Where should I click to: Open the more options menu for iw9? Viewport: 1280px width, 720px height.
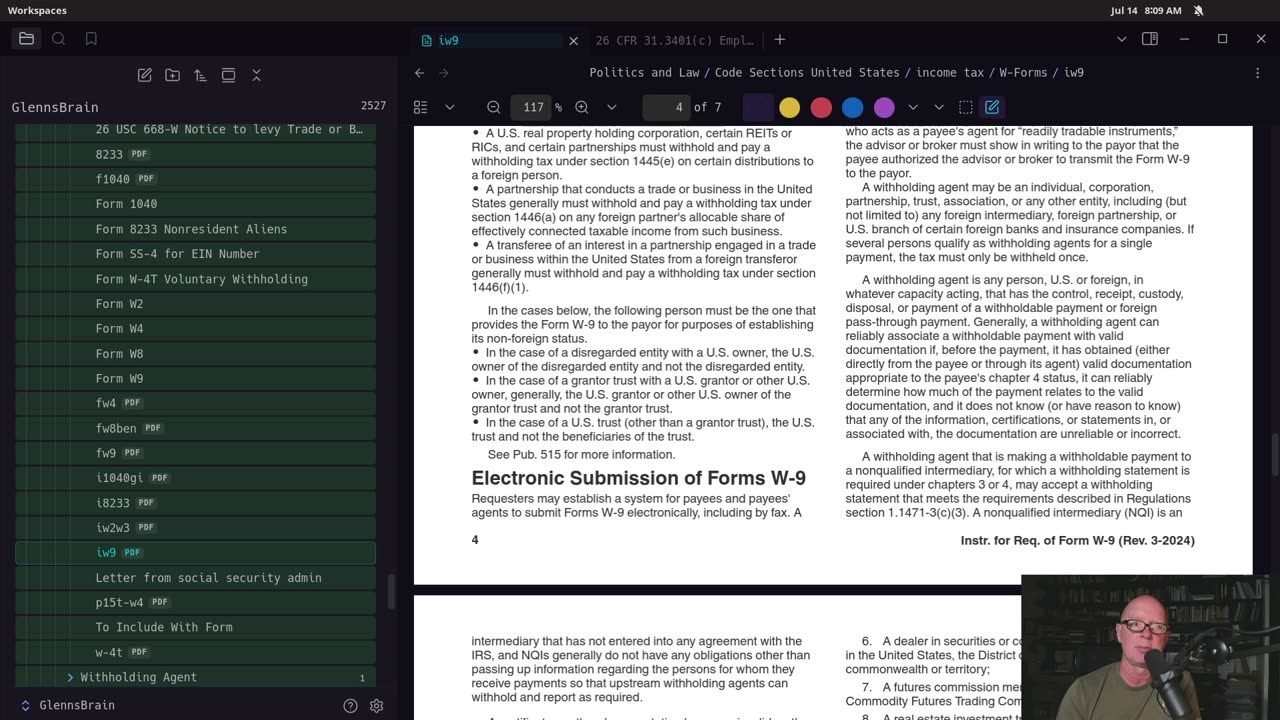[1258, 73]
